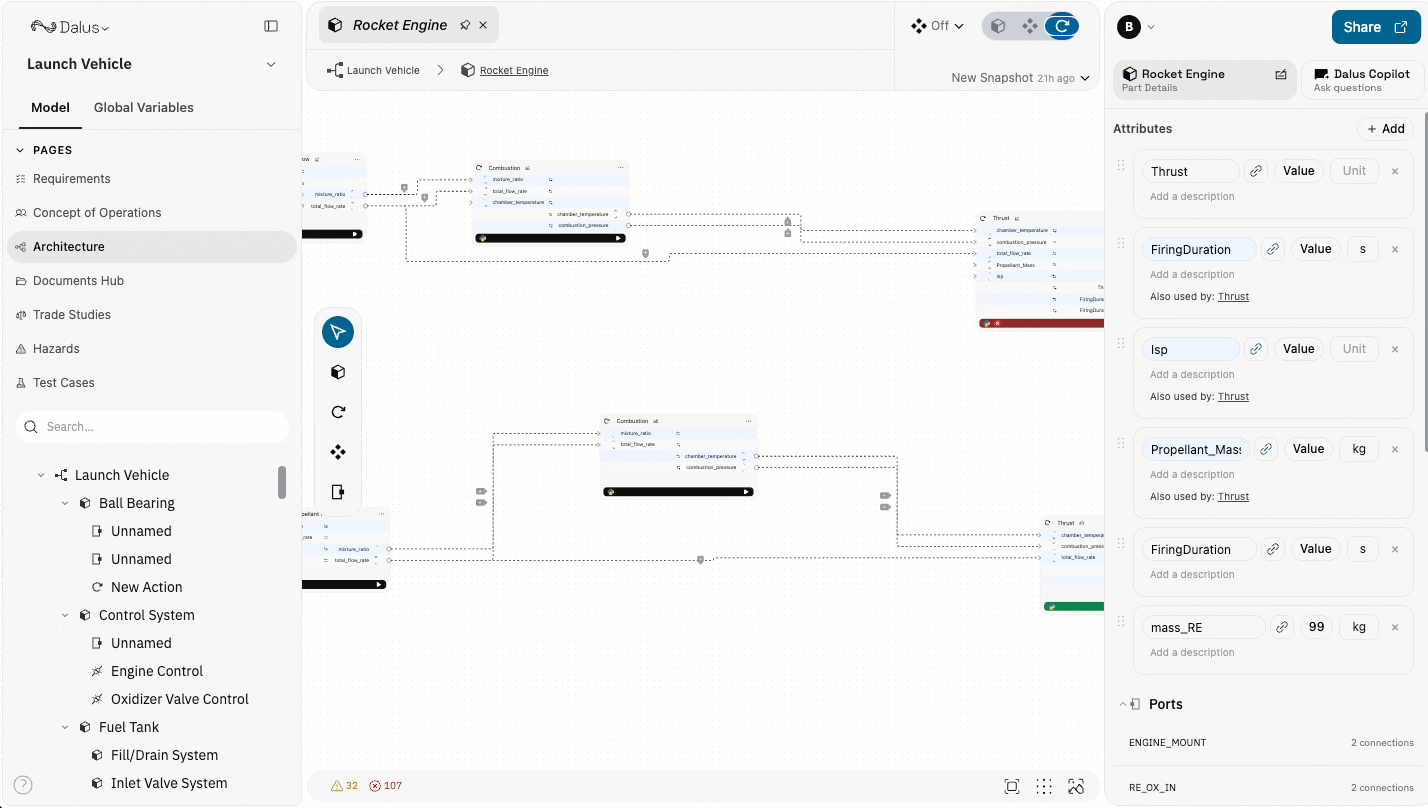The image size is (1428, 808).
Task: Open the Dalus logo menu
Action: [x=70, y=27]
